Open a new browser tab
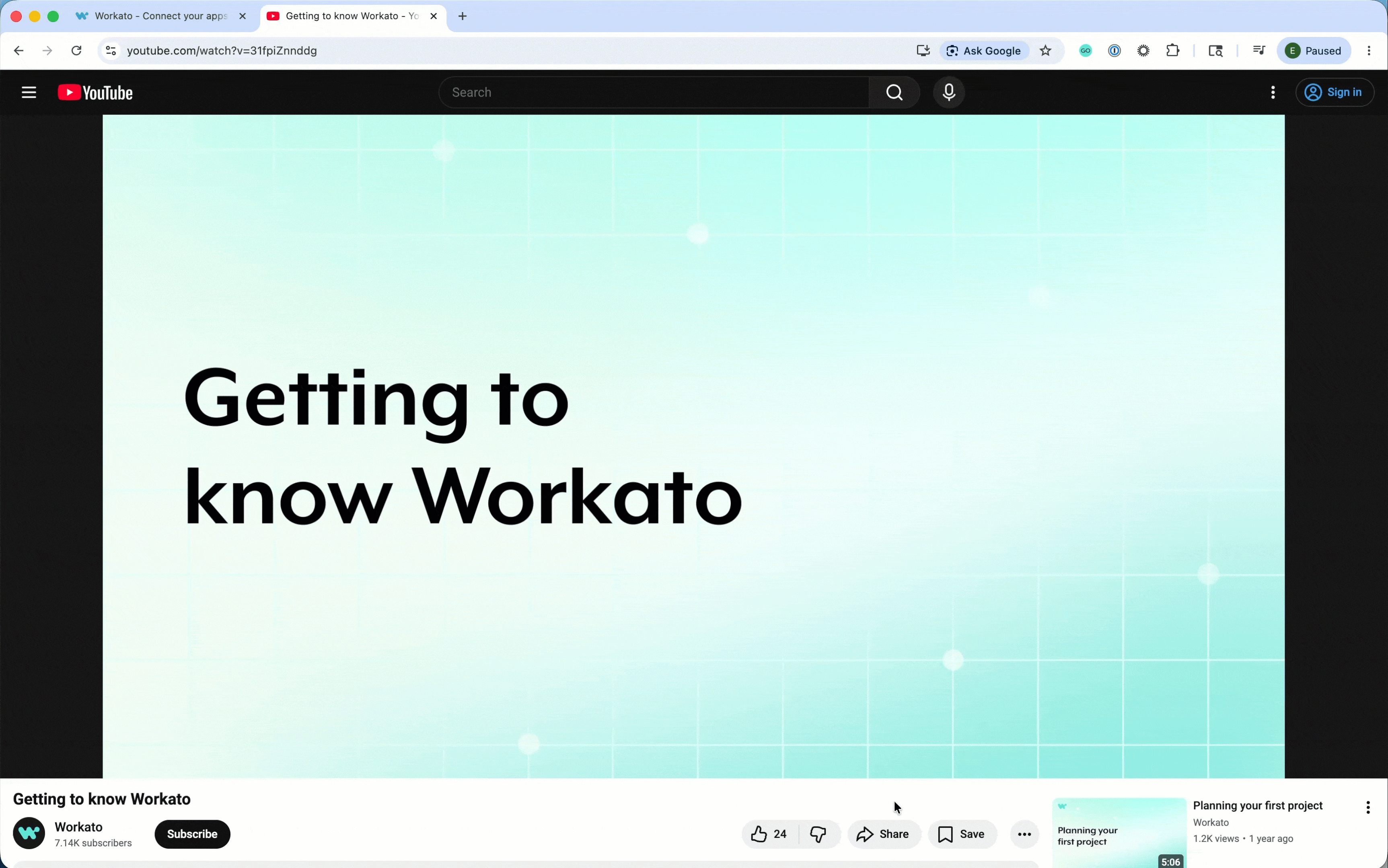This screenshot has height=868, width=1388. pos(463,16)
